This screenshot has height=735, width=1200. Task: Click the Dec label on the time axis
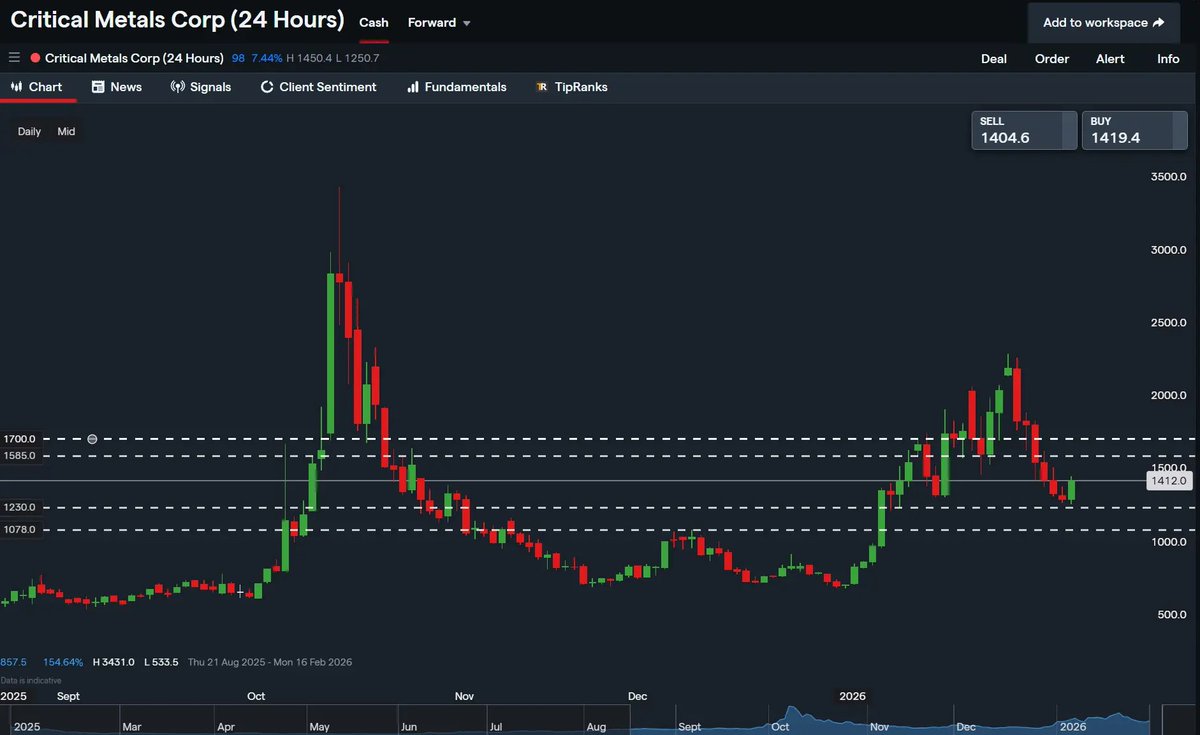click(638, 696)
